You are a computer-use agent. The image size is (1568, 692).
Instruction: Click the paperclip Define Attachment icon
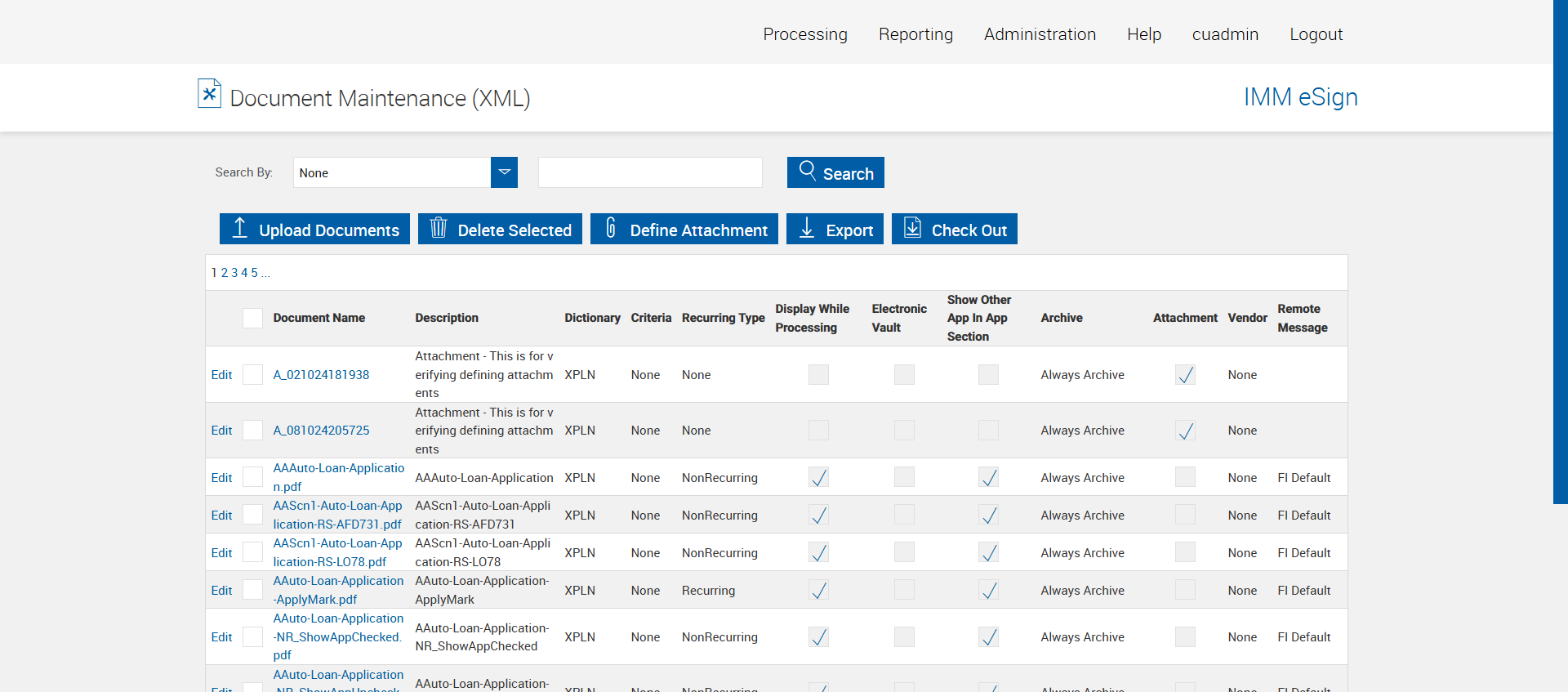tap(610, 228)
